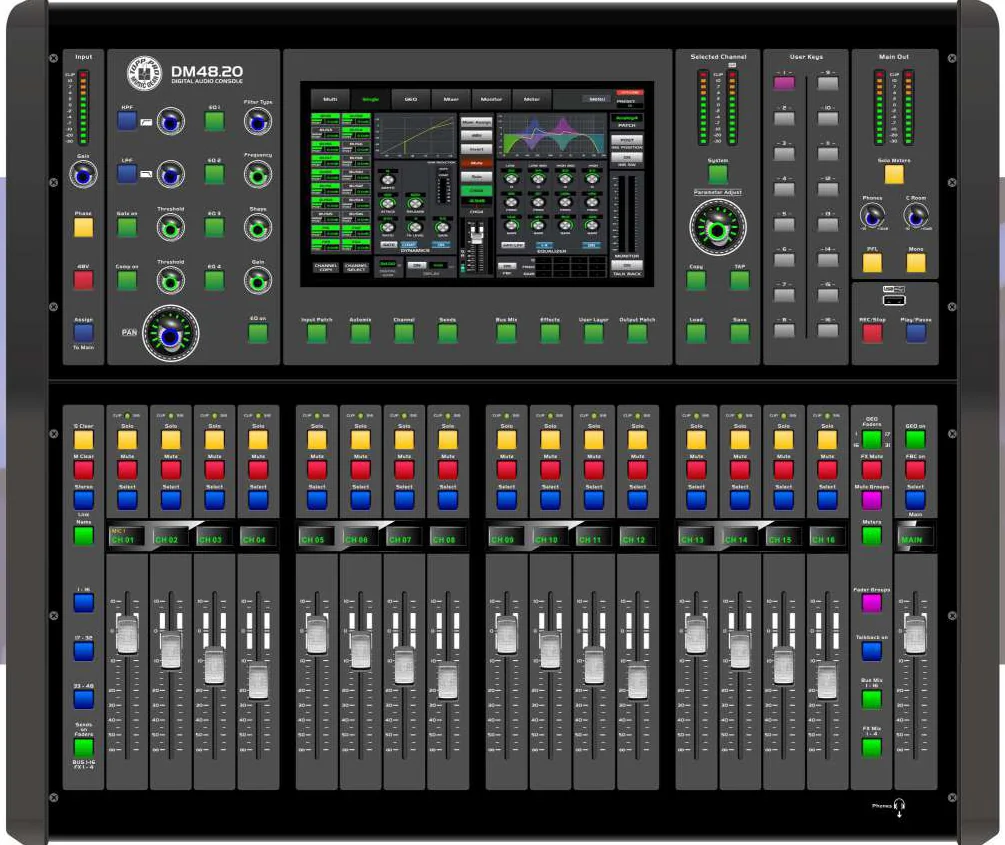Click the PAN rotary knob
1005x845 pixels.
pos(170,333)
